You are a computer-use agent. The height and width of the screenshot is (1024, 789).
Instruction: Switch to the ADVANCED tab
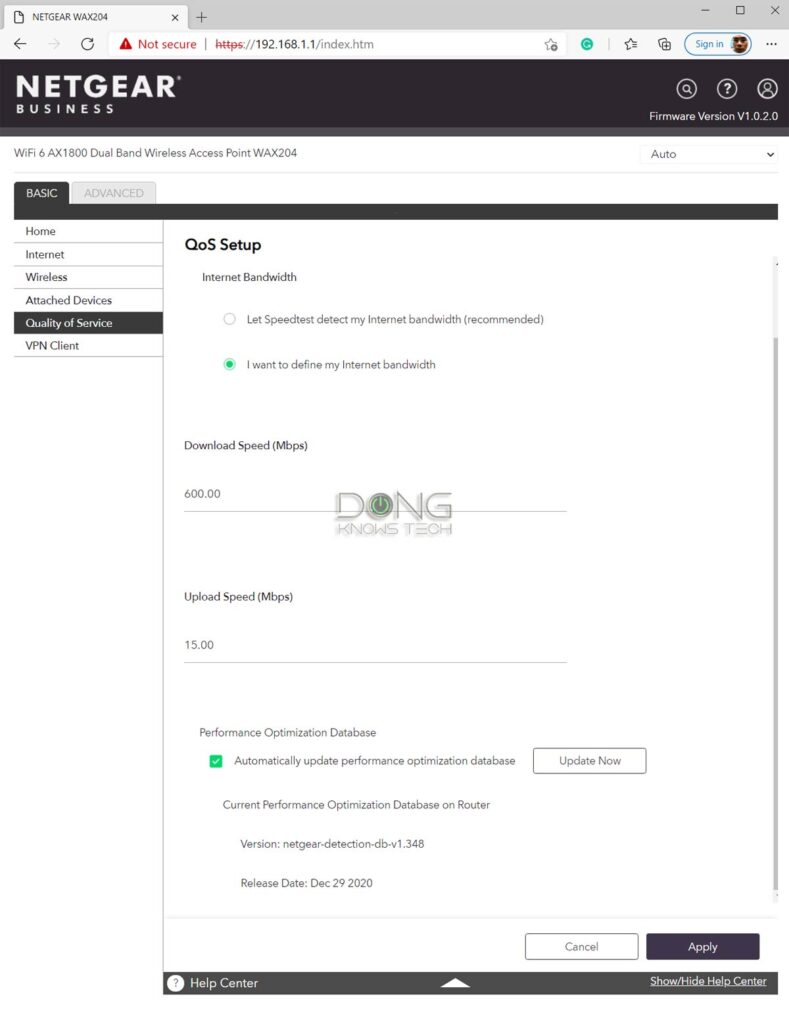click(x=114, y=193)
